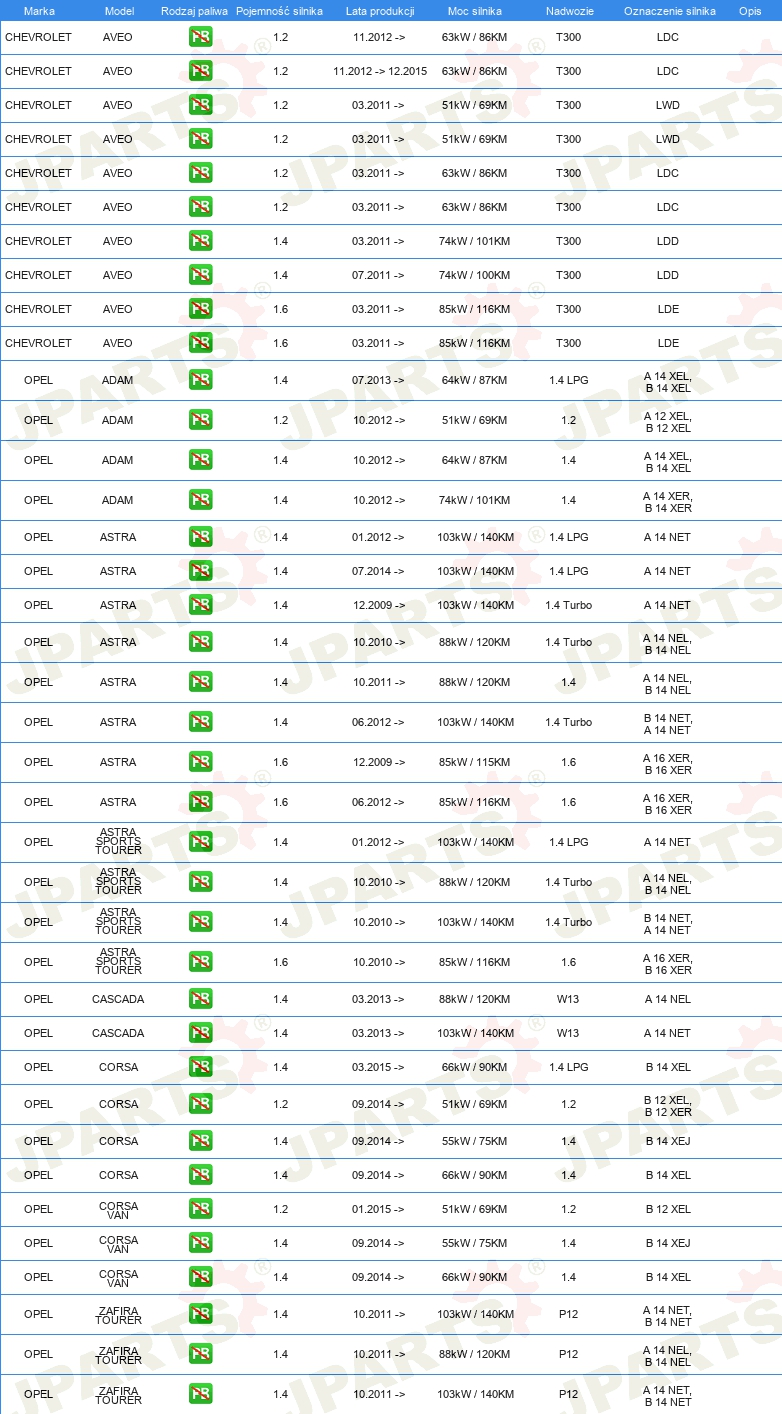
Task: Click fuel icon in Corsa Van 1.2 01.2015 row
Action: [200, 1209]
